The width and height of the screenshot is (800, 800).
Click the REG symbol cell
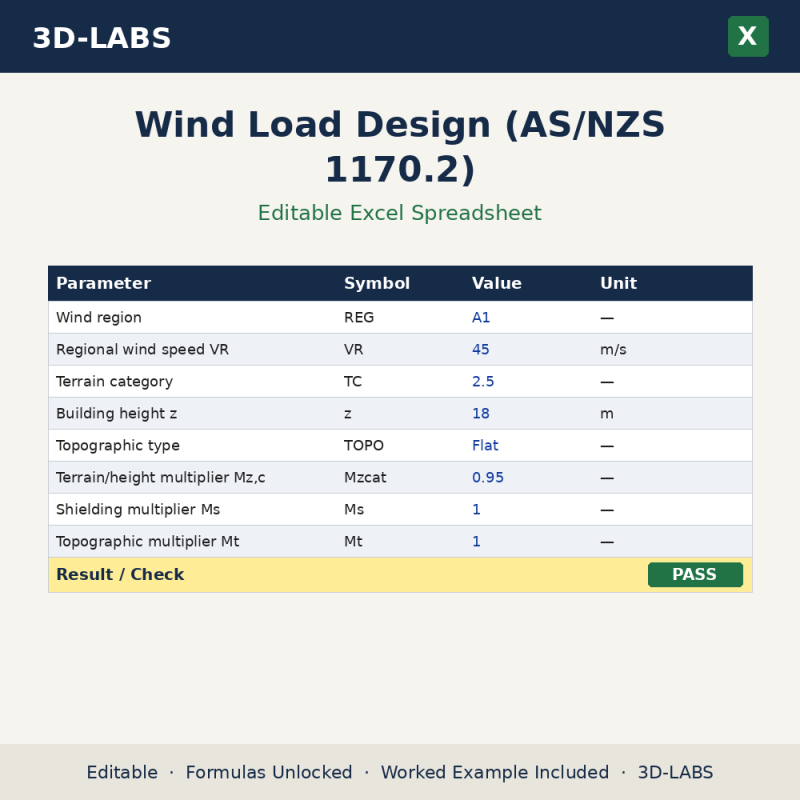[x=359, y=317]
